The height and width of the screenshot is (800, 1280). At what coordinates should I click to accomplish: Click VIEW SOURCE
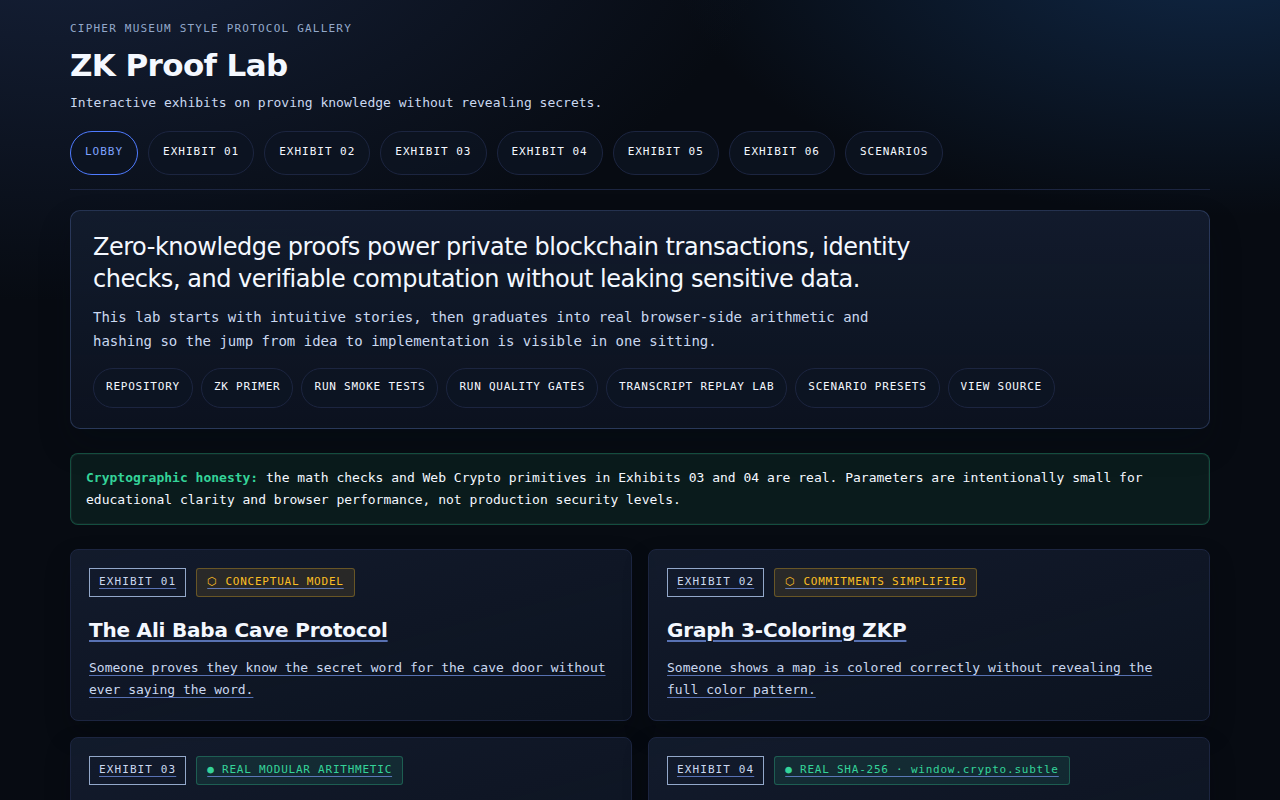[1001, 387]
